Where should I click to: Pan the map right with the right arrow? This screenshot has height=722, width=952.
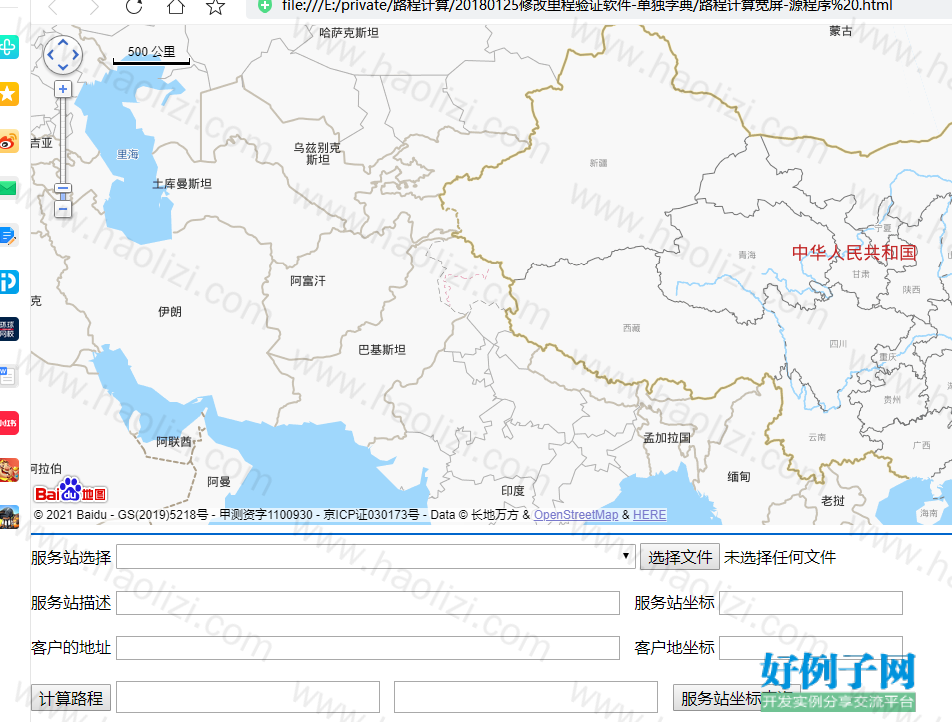(75, 55)
